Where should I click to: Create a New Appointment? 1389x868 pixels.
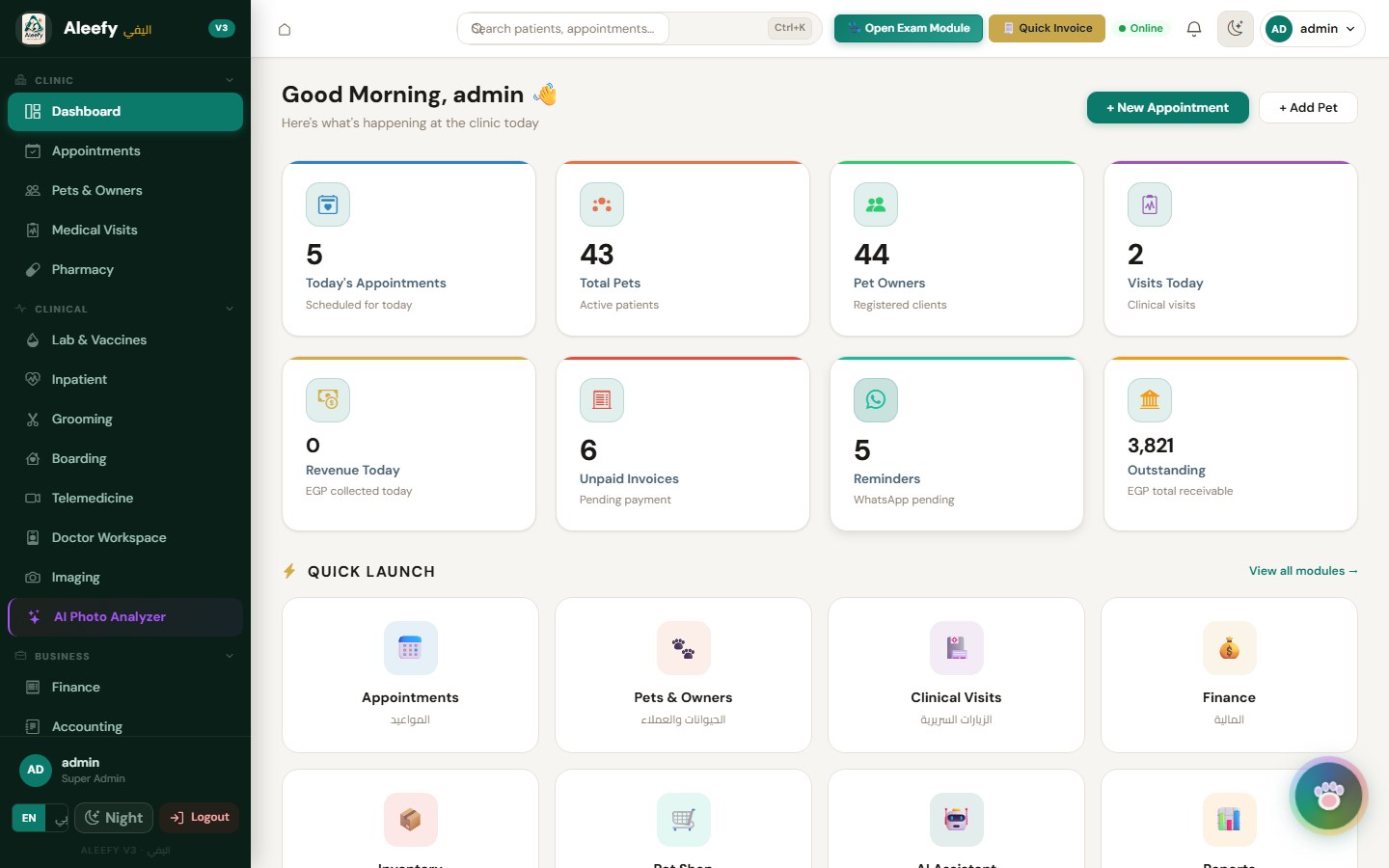click(1167, 108)
